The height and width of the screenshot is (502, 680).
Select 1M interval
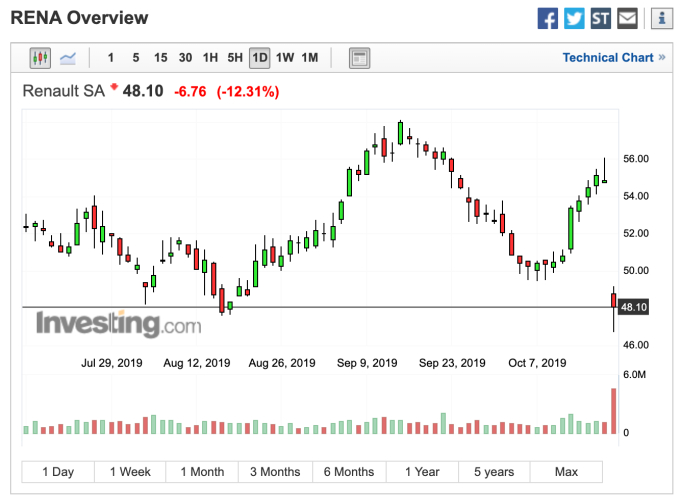pyautogui.click(x=310, y=58)
